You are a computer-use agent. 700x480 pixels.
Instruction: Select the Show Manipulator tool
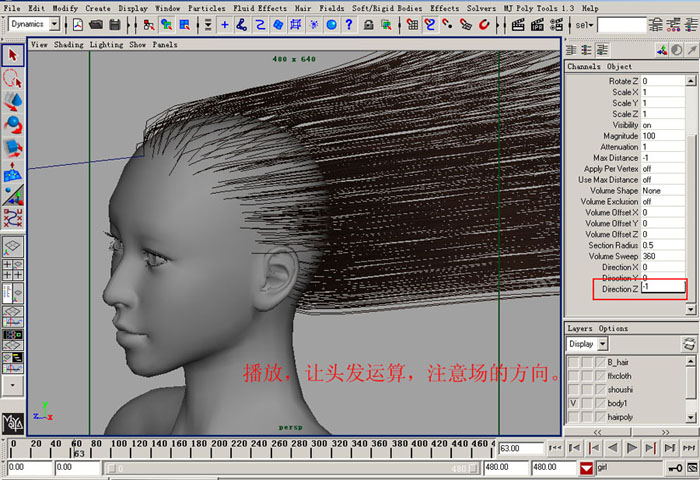click(12, 195)
